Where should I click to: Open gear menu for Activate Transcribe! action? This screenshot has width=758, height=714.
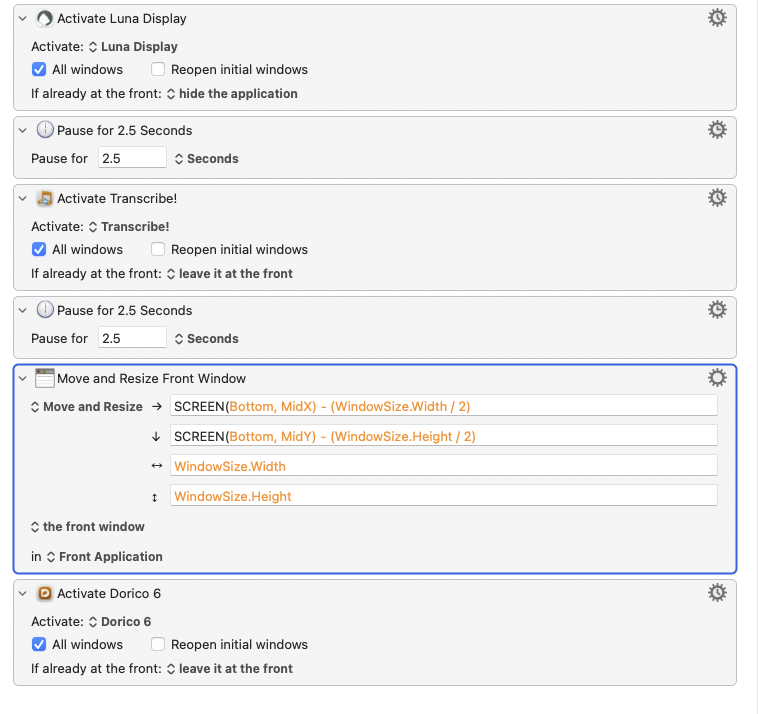coord(717,198)
